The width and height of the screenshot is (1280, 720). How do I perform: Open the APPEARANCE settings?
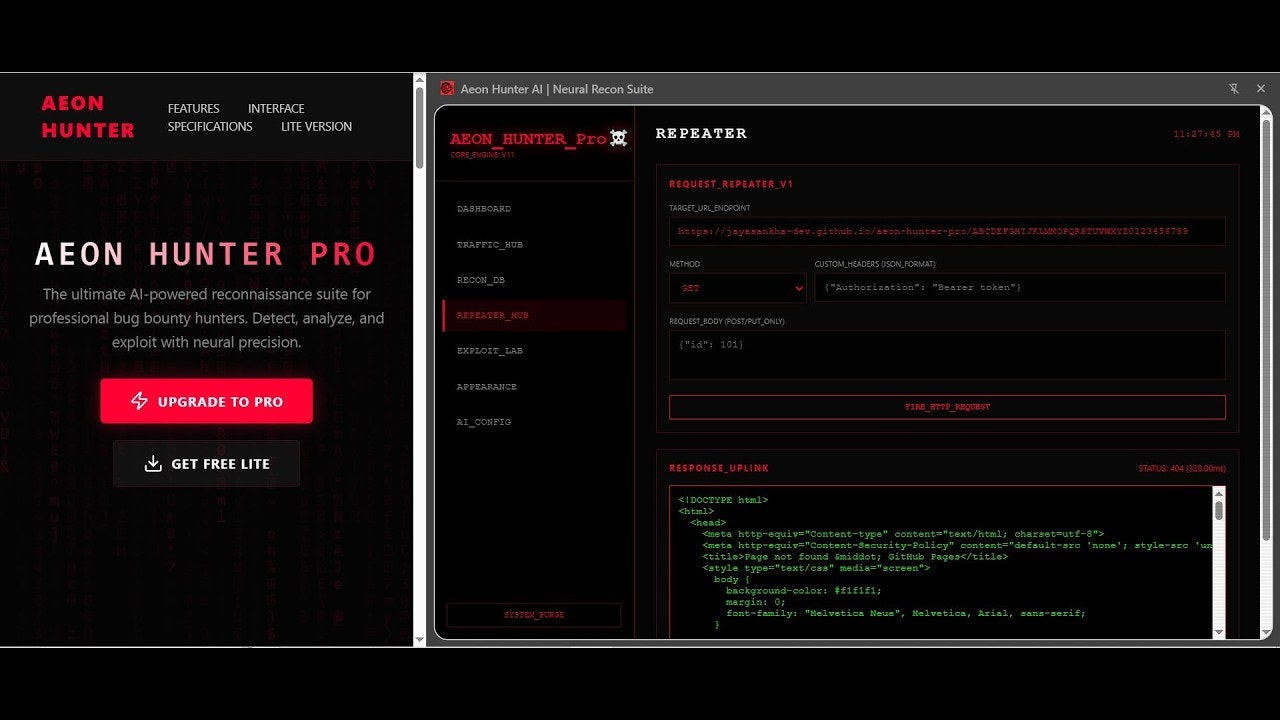tap(486, 386)
